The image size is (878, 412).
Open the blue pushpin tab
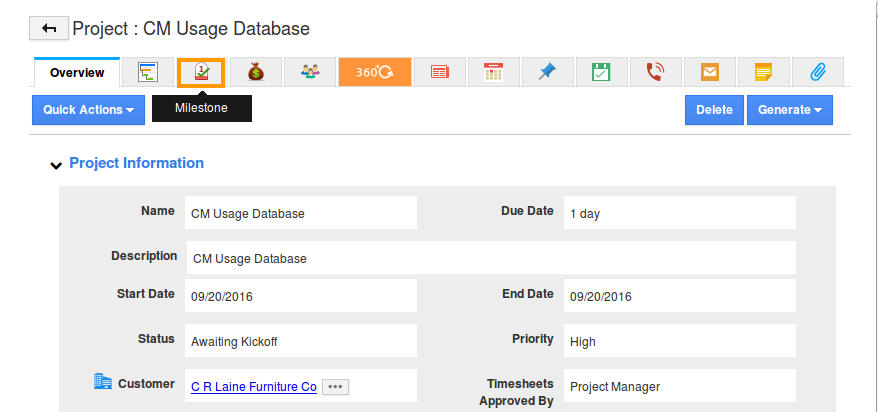(548, 72)
